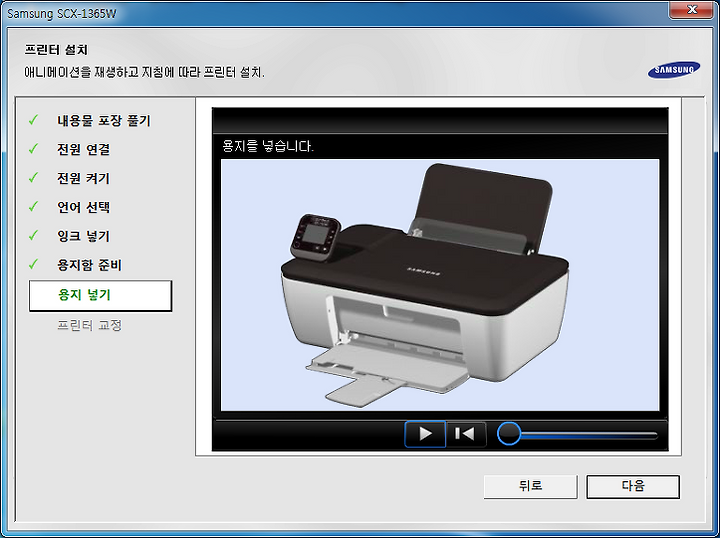
Task: Click the green checkmark beside 전원 연결
Action: coord(34,148)
